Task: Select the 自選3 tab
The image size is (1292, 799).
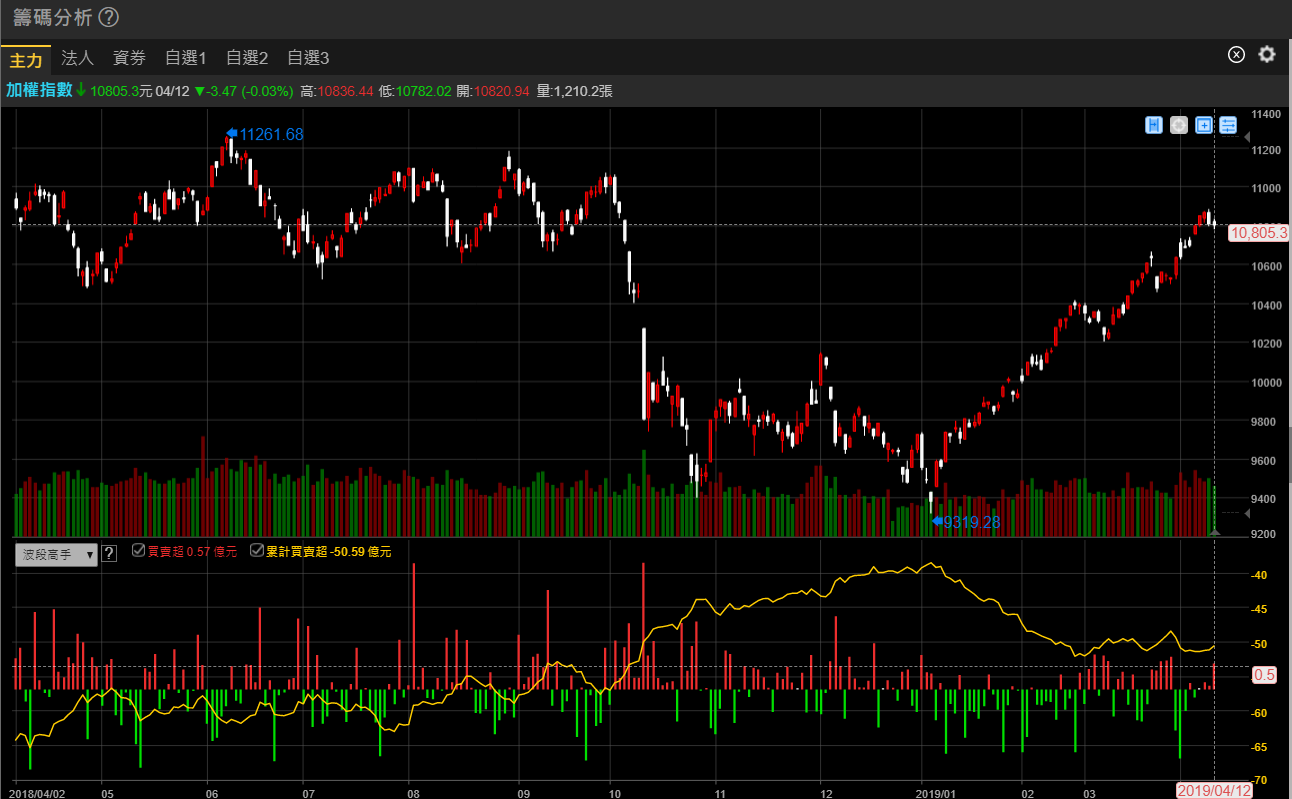Action: tap(308, 58)
